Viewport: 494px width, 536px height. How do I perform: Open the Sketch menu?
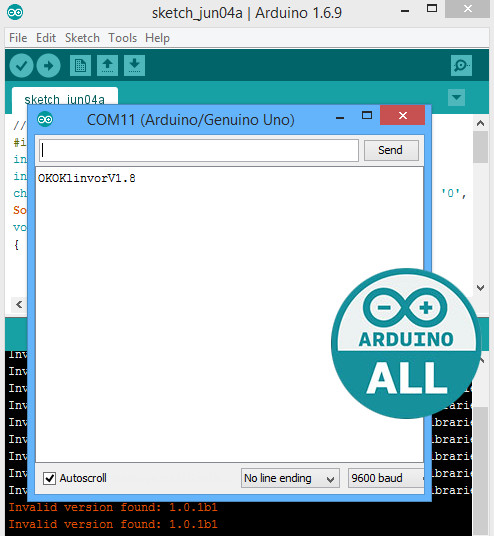point(82,38)
